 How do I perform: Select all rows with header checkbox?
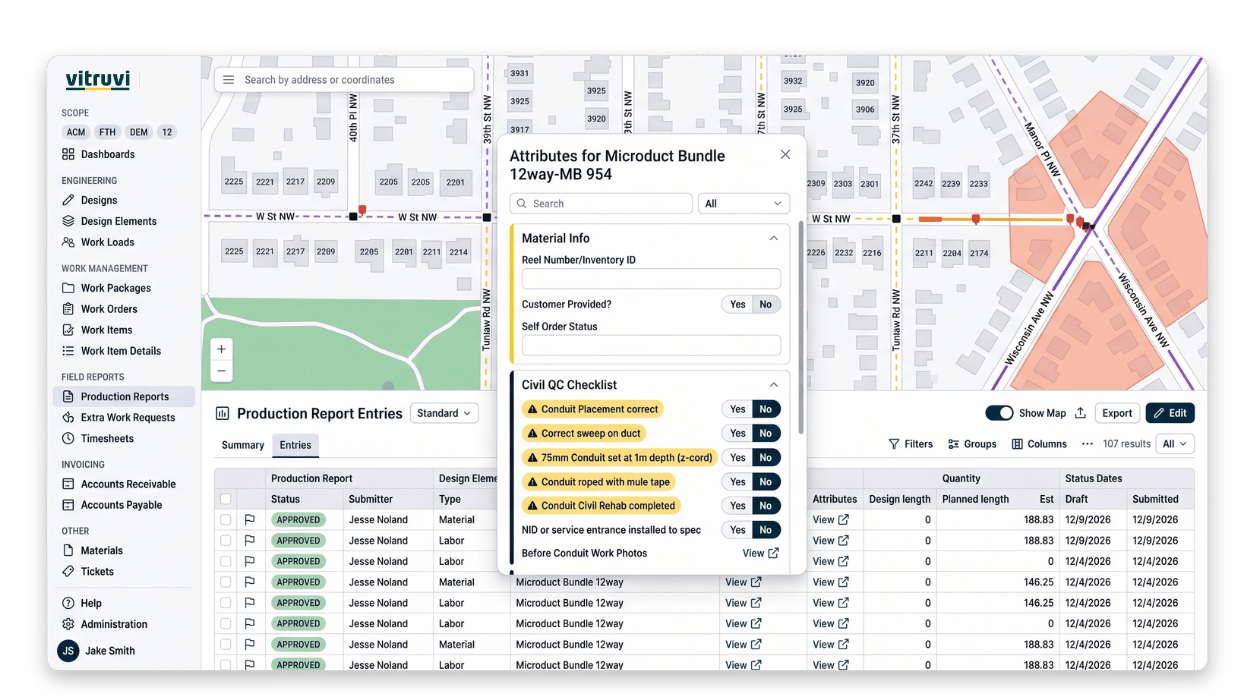(226, 499)
